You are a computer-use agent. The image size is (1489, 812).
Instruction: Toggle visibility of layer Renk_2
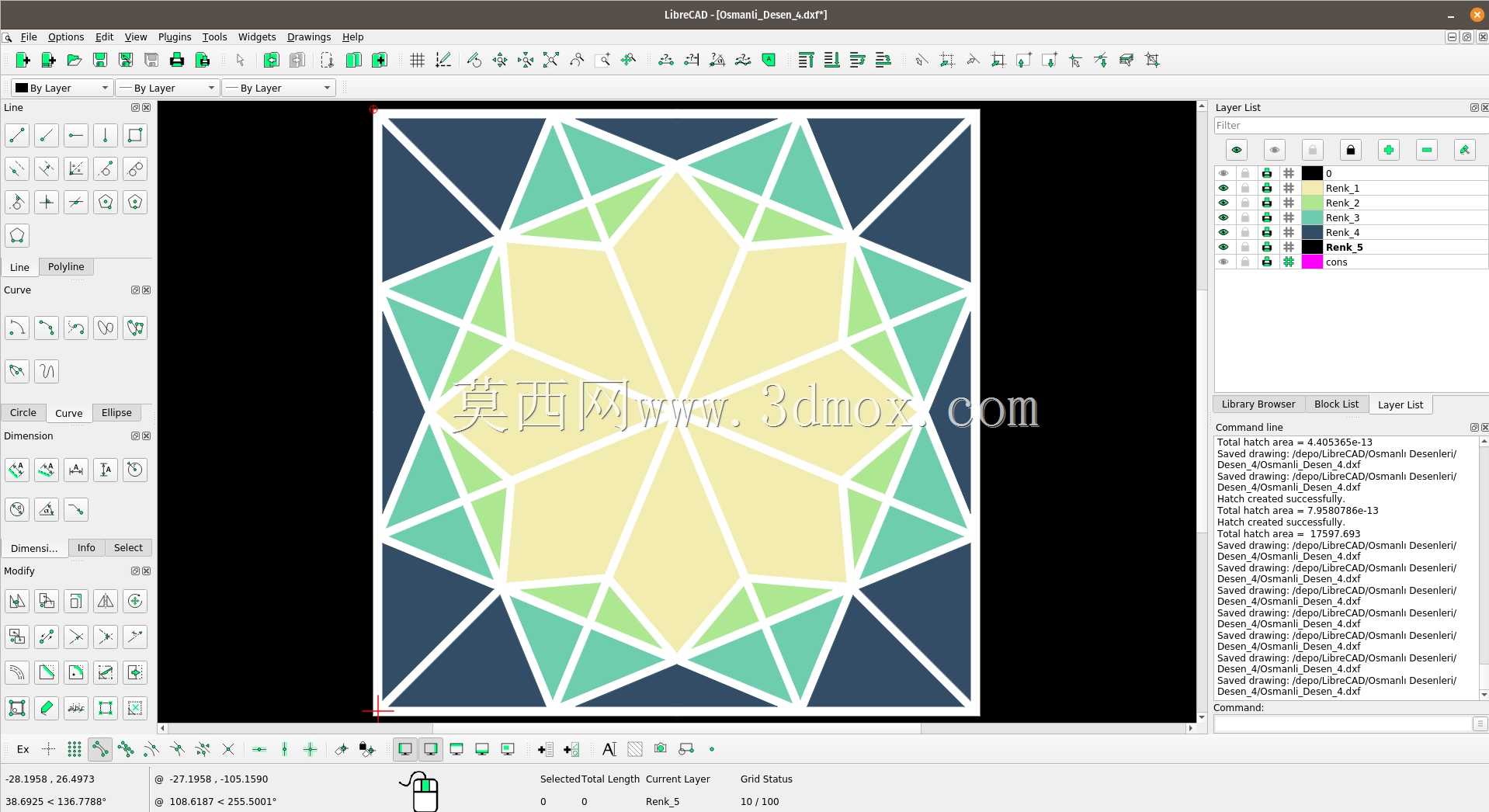(1223, 203)
